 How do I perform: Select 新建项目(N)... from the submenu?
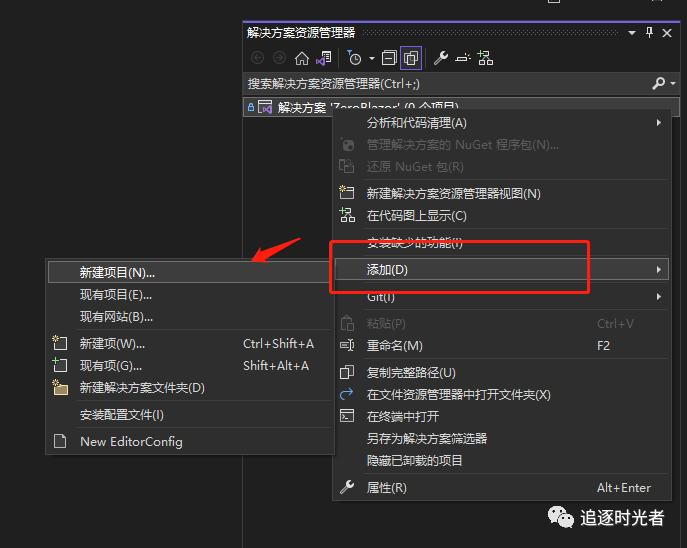click(x=117, y=272)
